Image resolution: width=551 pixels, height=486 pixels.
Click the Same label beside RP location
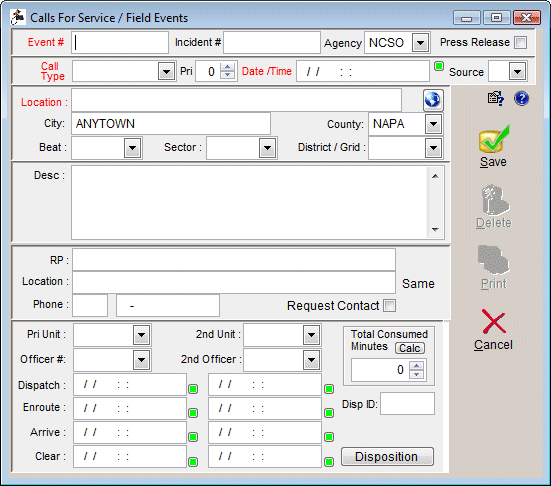pos(418,284)
